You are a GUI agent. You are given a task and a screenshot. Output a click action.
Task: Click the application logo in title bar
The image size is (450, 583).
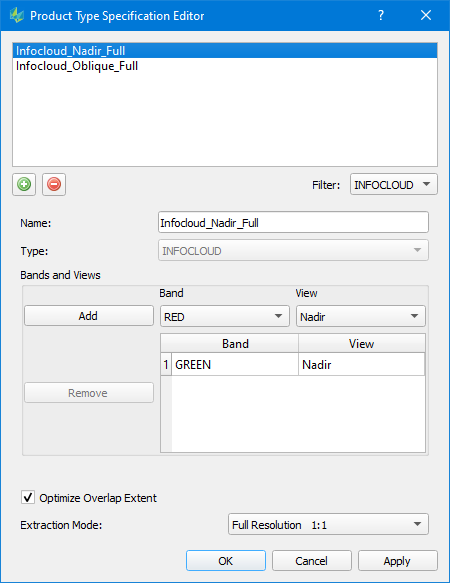tap(17, 16)
